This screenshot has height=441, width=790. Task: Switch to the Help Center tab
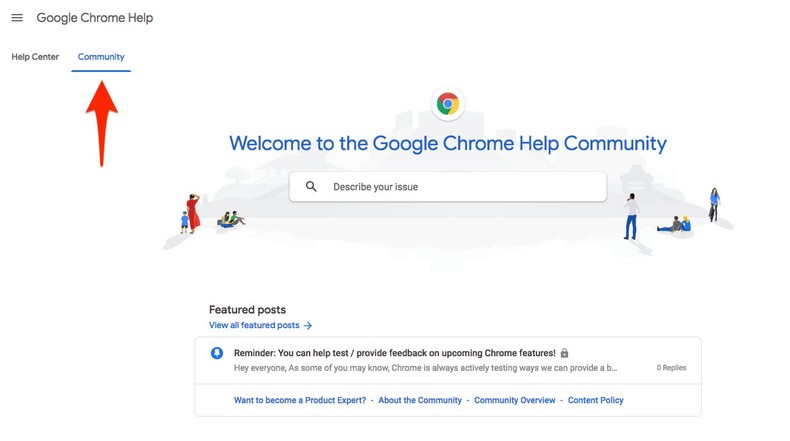coord(35,57)
